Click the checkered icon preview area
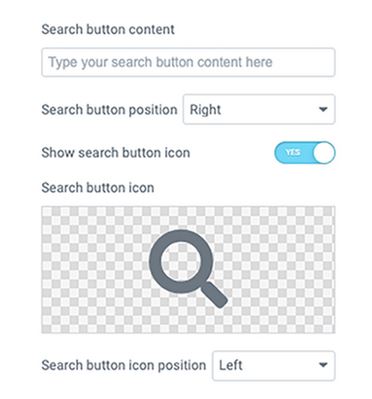This screenshot has width=372, height=399. pos(188,270)
